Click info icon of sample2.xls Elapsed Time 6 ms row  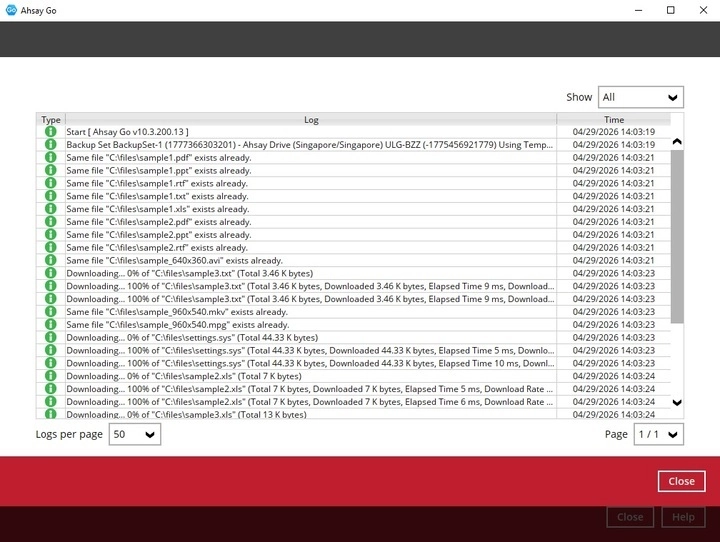coord(51,402)
